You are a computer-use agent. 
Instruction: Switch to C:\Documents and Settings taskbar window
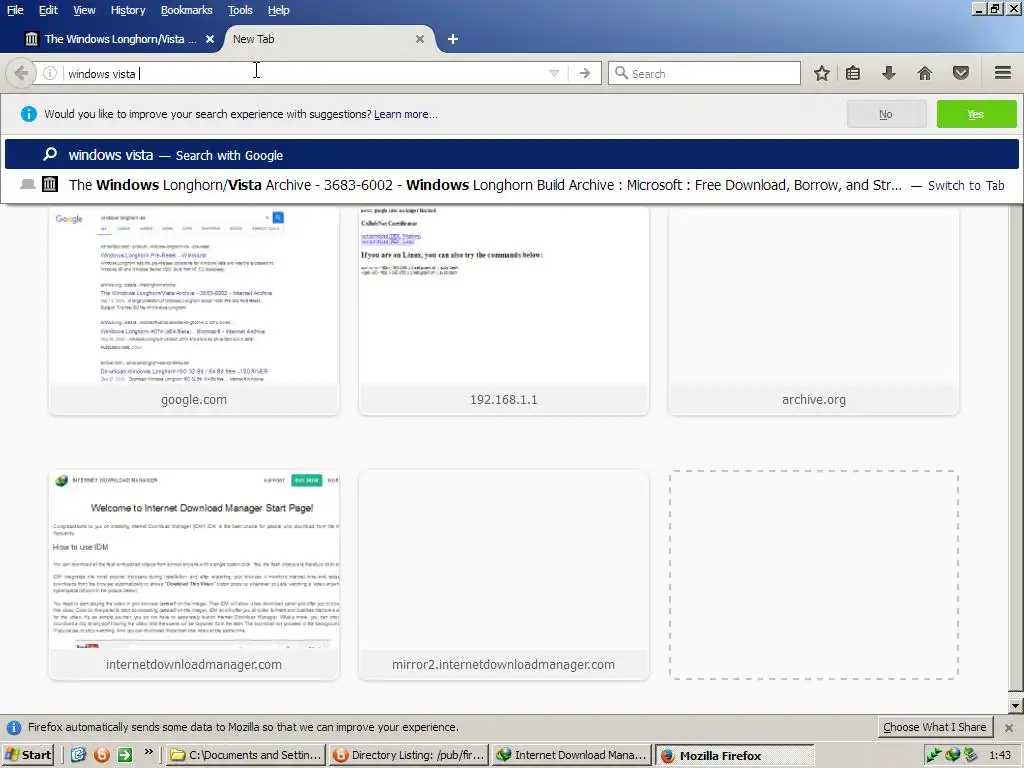tap(246, 755)
